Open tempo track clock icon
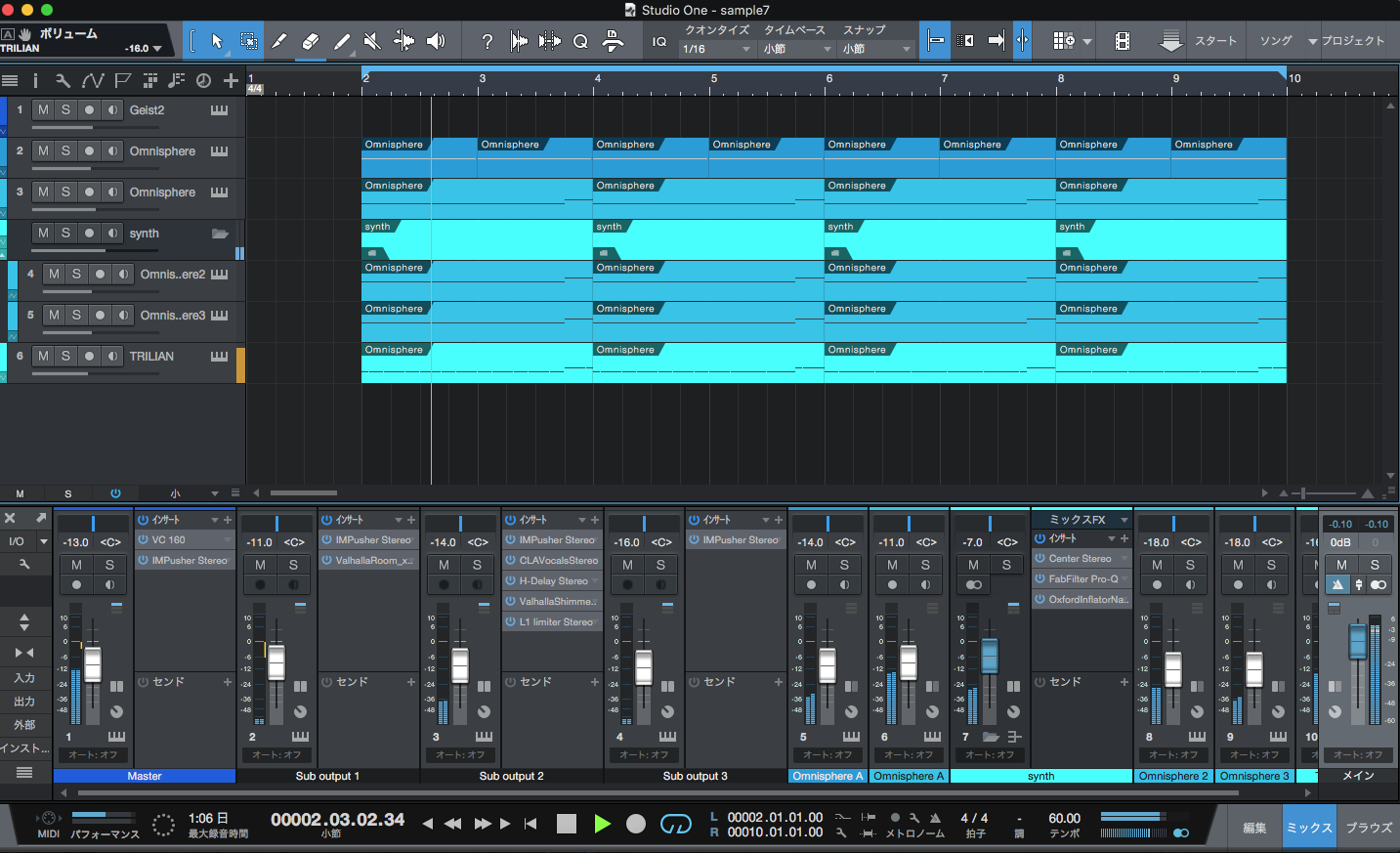1400x853 pixels. click(203, 80)
